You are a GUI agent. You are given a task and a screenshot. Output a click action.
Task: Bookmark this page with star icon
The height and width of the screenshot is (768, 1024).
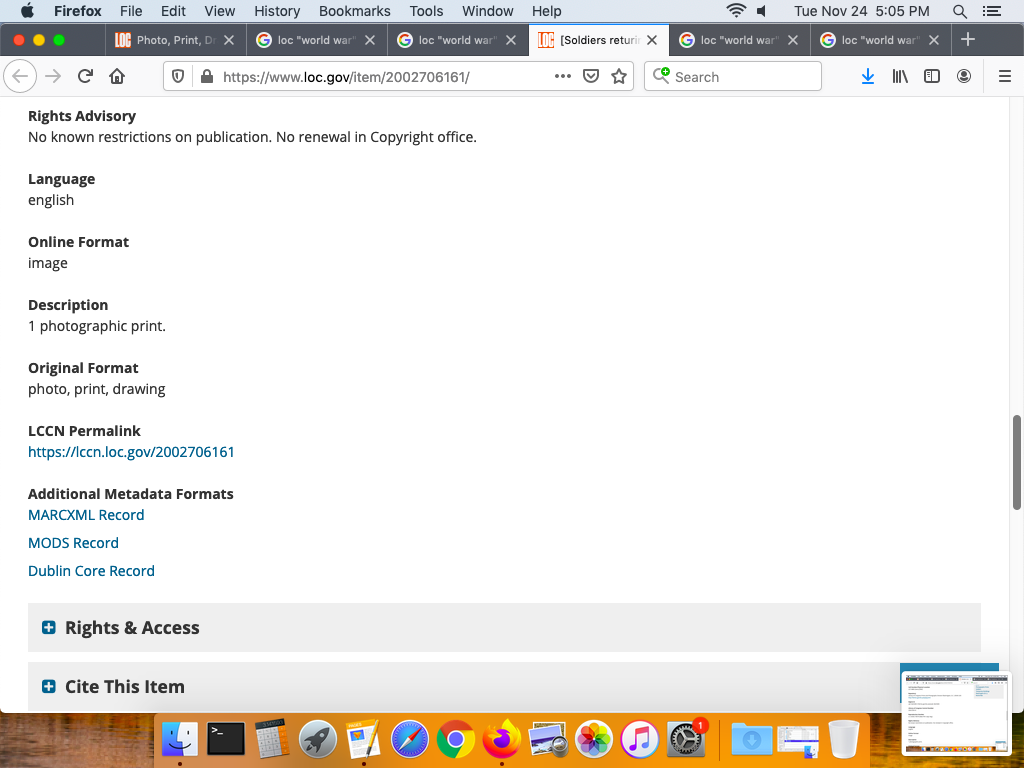point(619,77)
